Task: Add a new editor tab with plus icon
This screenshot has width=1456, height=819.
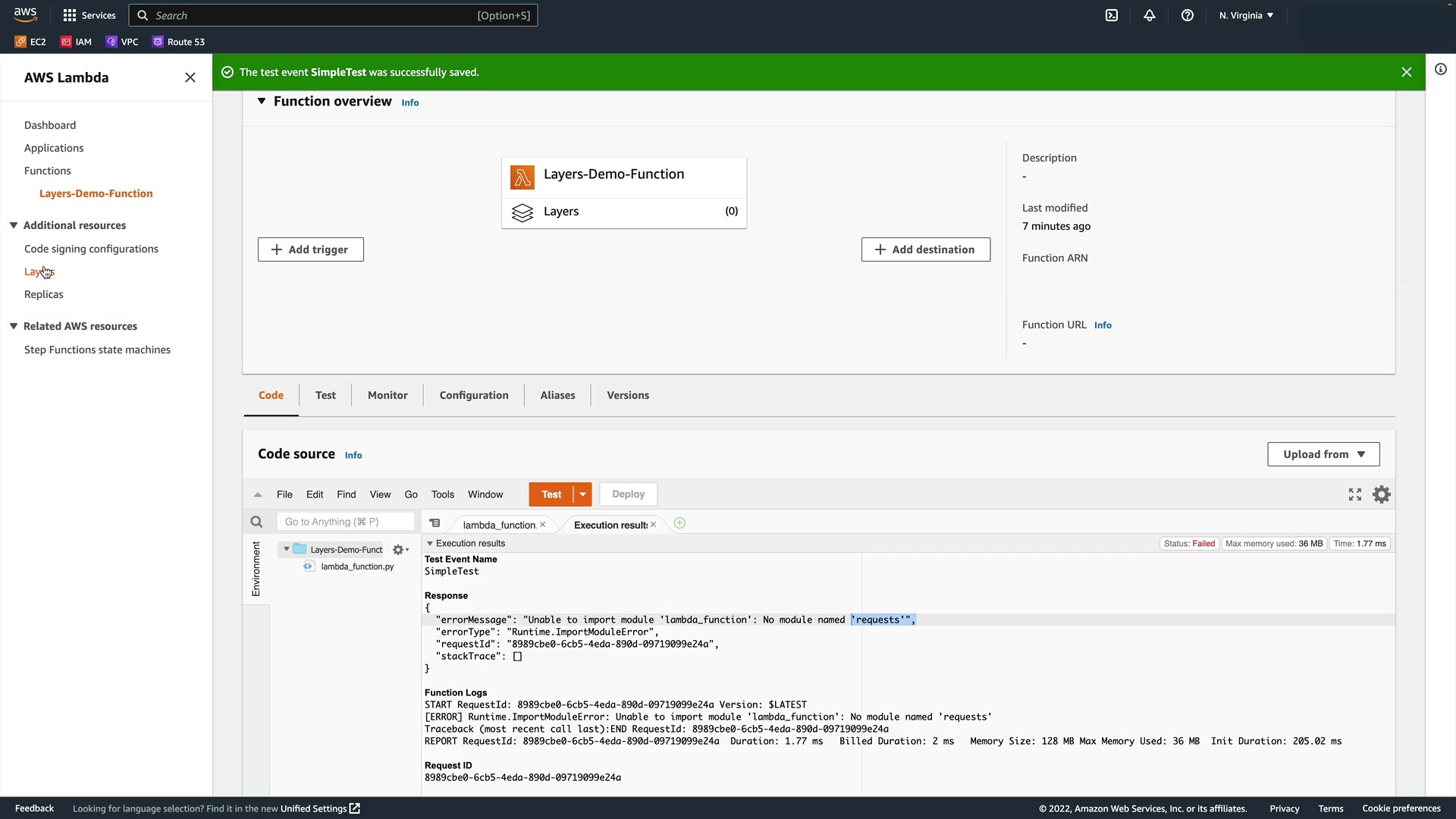Action: click(679, 523)
